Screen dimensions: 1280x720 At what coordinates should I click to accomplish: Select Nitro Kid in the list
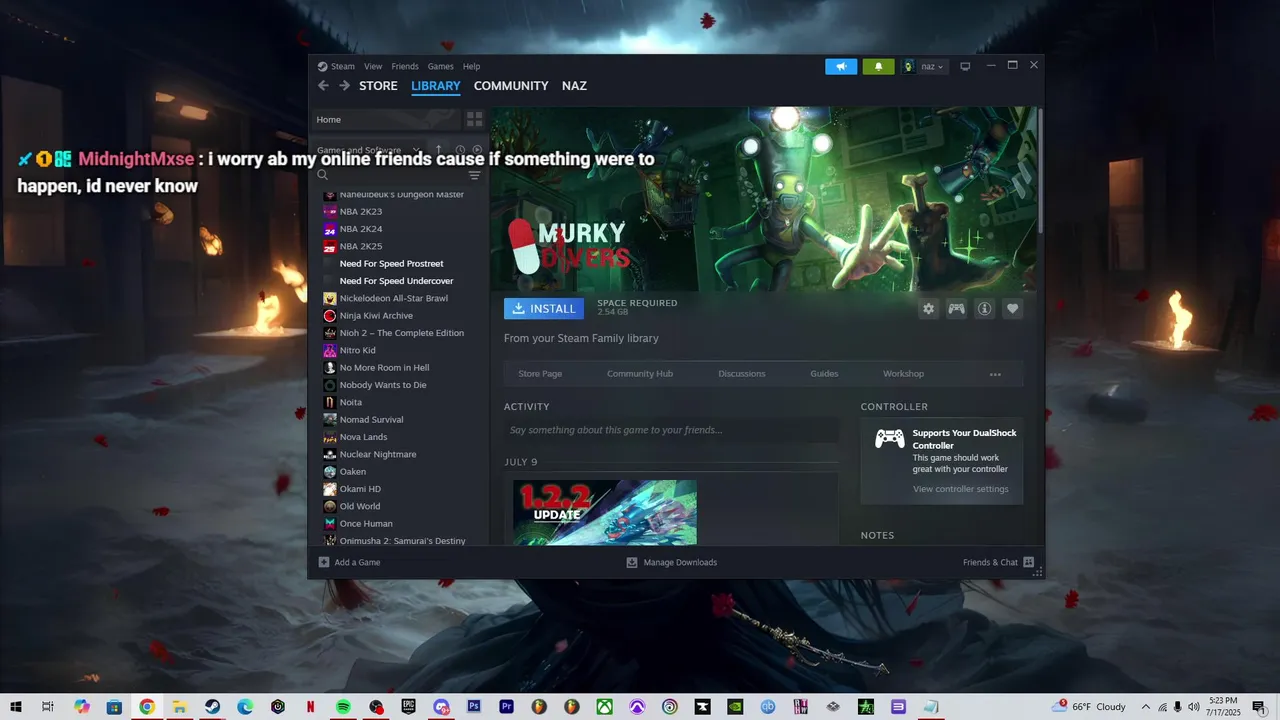357,350
